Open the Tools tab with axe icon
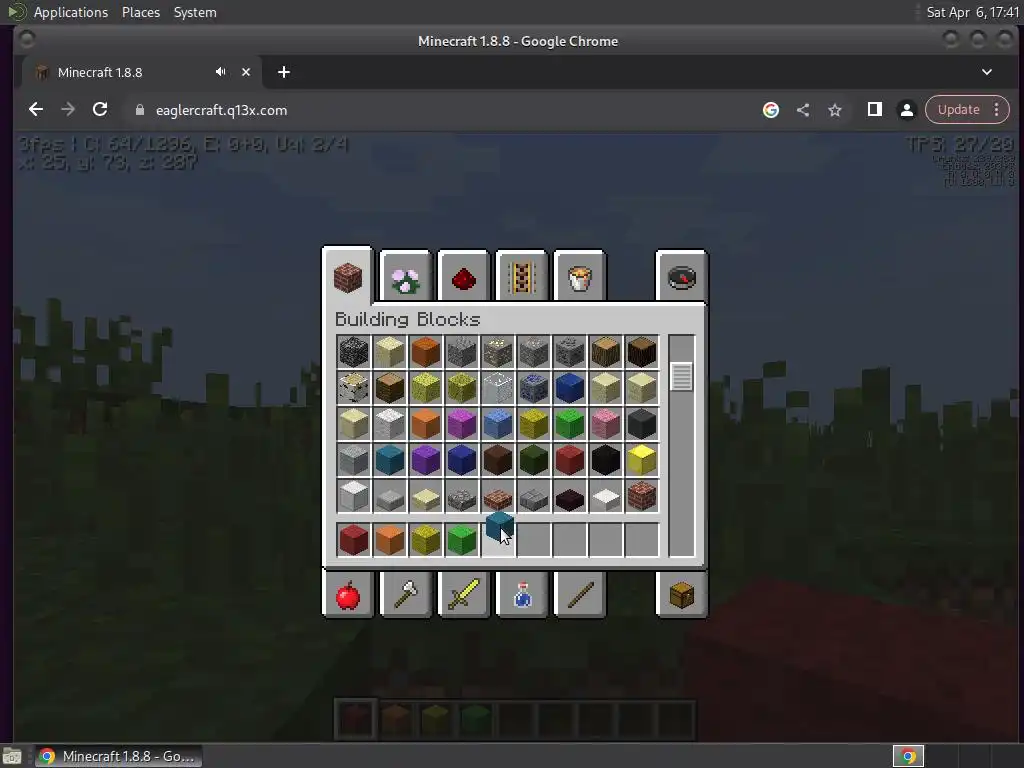This screenshot has width=1024, height=768. (406, 594)
